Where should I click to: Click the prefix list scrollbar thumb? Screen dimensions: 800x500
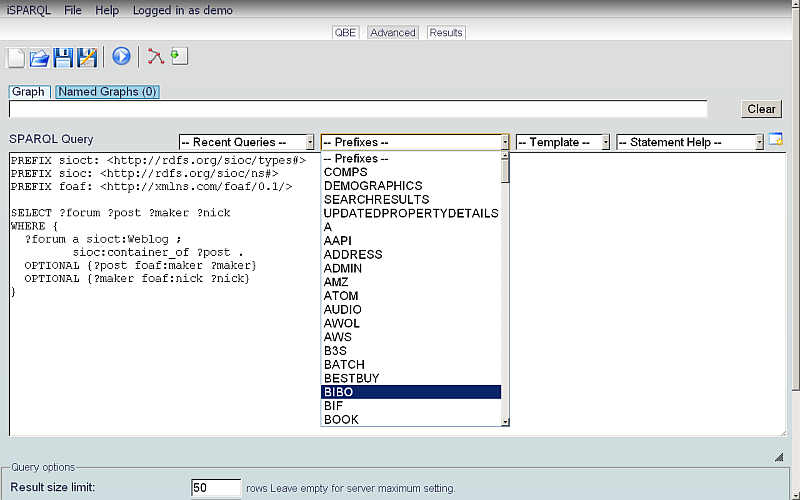click(505, 171)
